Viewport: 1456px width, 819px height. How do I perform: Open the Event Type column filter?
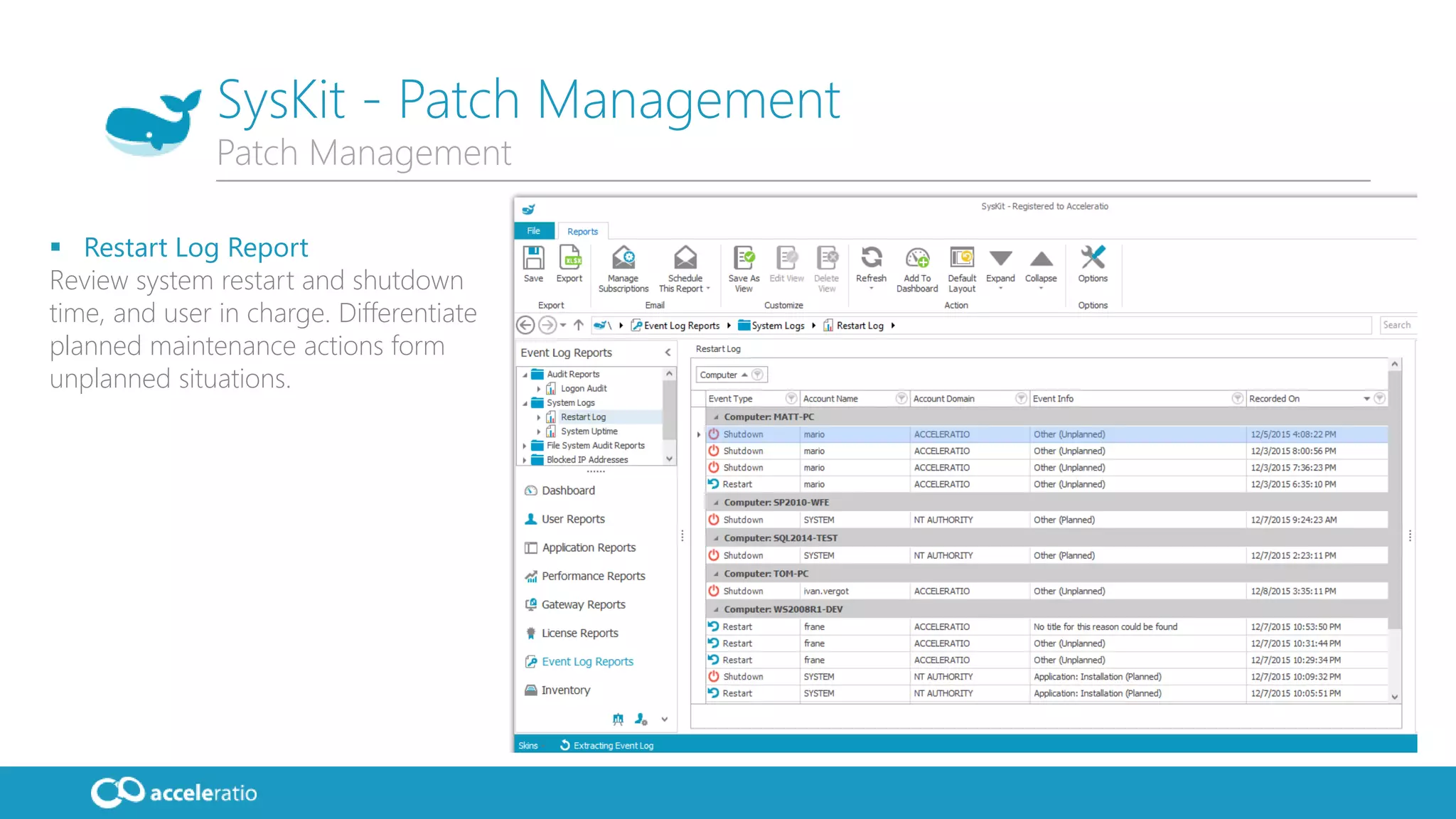coord(791,398)
